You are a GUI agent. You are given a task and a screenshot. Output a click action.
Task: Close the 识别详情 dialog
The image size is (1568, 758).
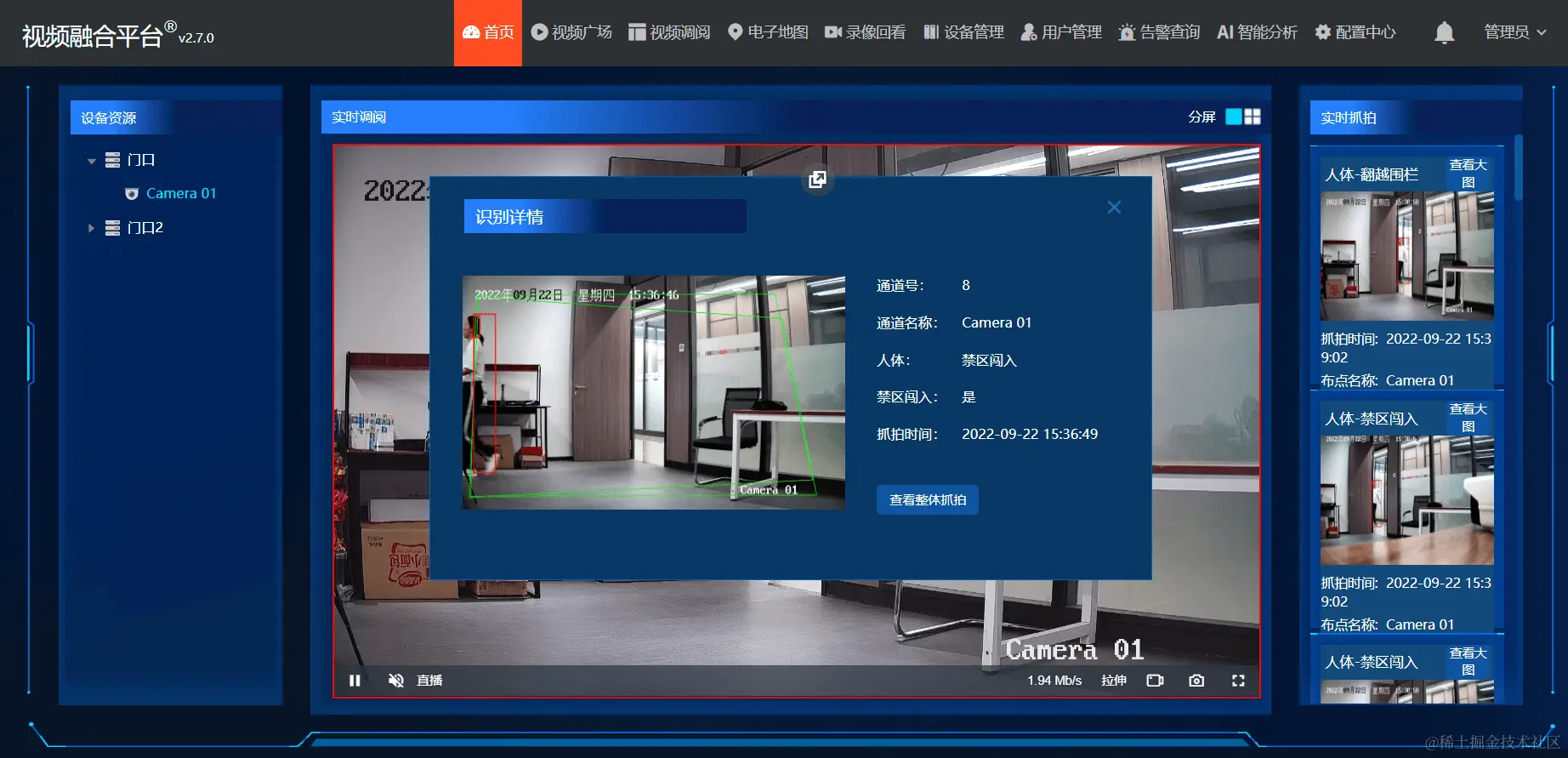1114,208
